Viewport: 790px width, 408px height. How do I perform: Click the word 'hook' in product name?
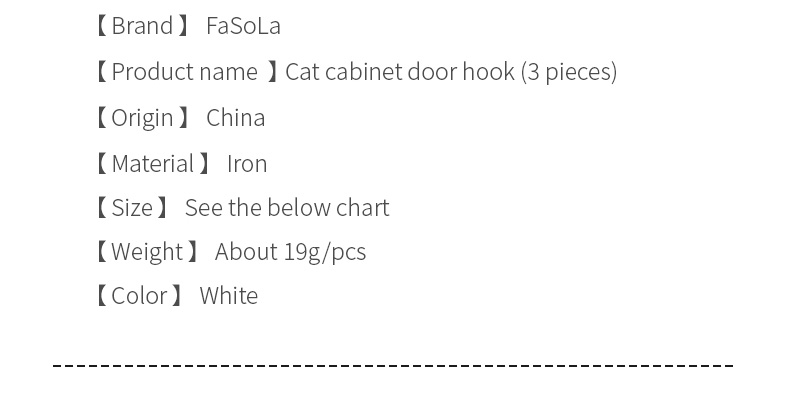click(x=488, y=72)
